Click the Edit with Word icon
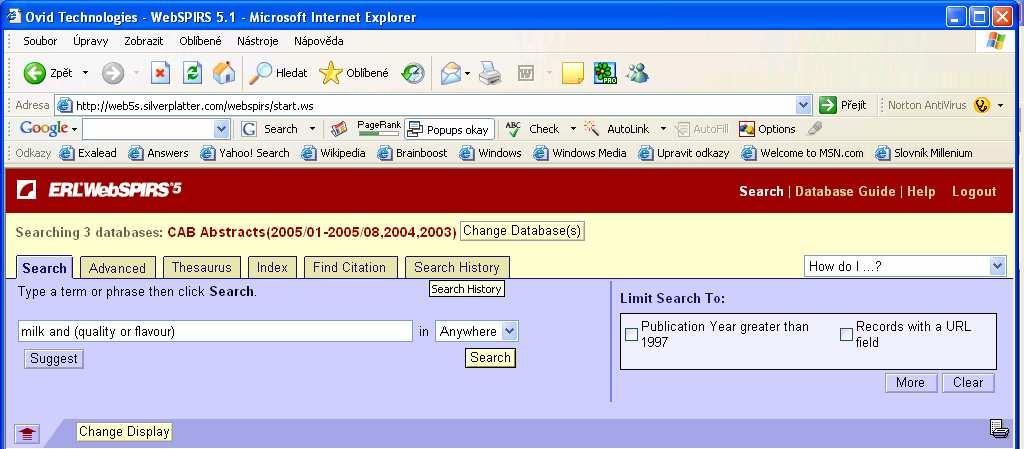Image resolution: width=1024 pixels, height=449 pixels. (526, 73)
